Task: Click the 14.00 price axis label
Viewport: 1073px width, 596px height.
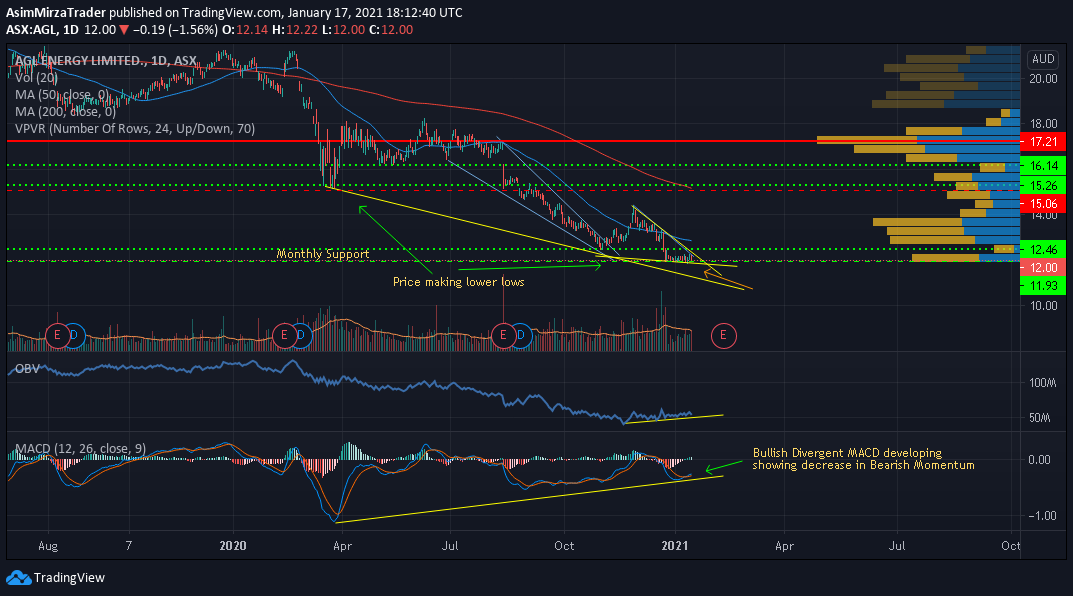Action: tap(1044, 215)
